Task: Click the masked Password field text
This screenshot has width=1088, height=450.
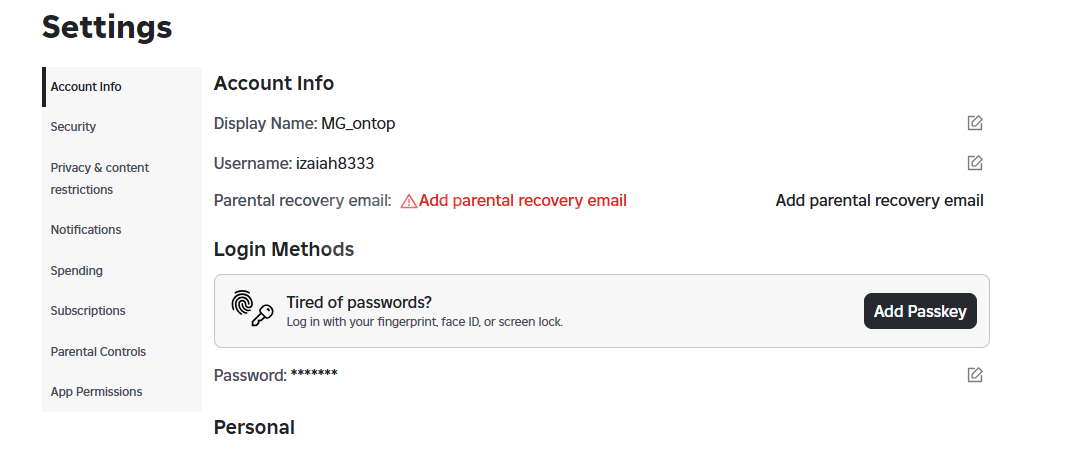Action: pyautogui.click(x=314, y=374)
